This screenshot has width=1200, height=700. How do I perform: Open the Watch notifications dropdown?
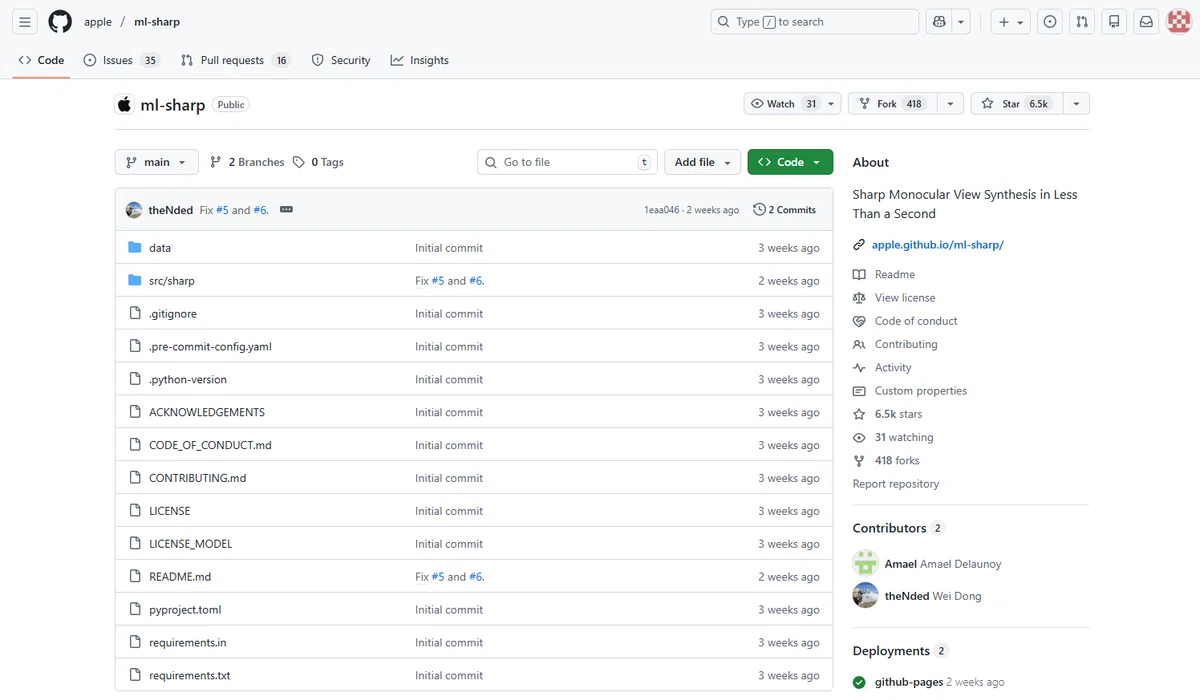[x=793, y=104]
